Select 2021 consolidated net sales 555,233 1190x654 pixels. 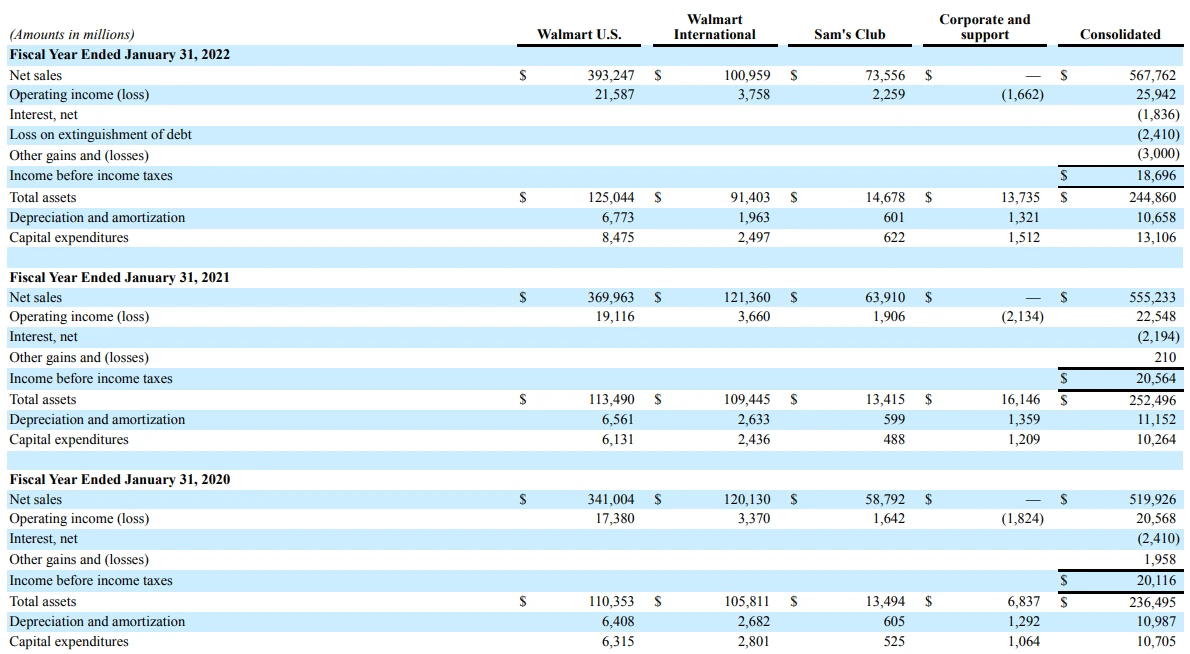coord(1152,297)
